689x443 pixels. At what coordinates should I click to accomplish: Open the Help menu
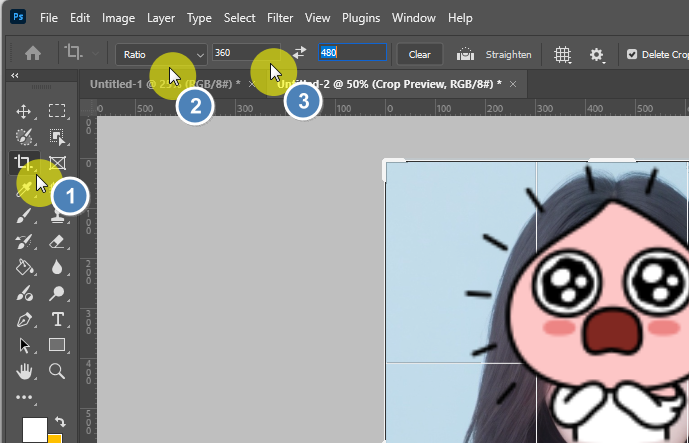tap(460, 18)
